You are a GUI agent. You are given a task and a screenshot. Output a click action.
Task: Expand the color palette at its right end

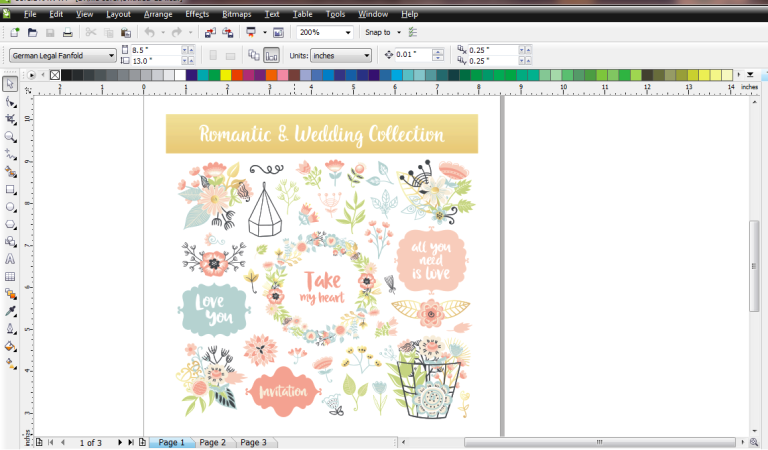tap(750, 75)
